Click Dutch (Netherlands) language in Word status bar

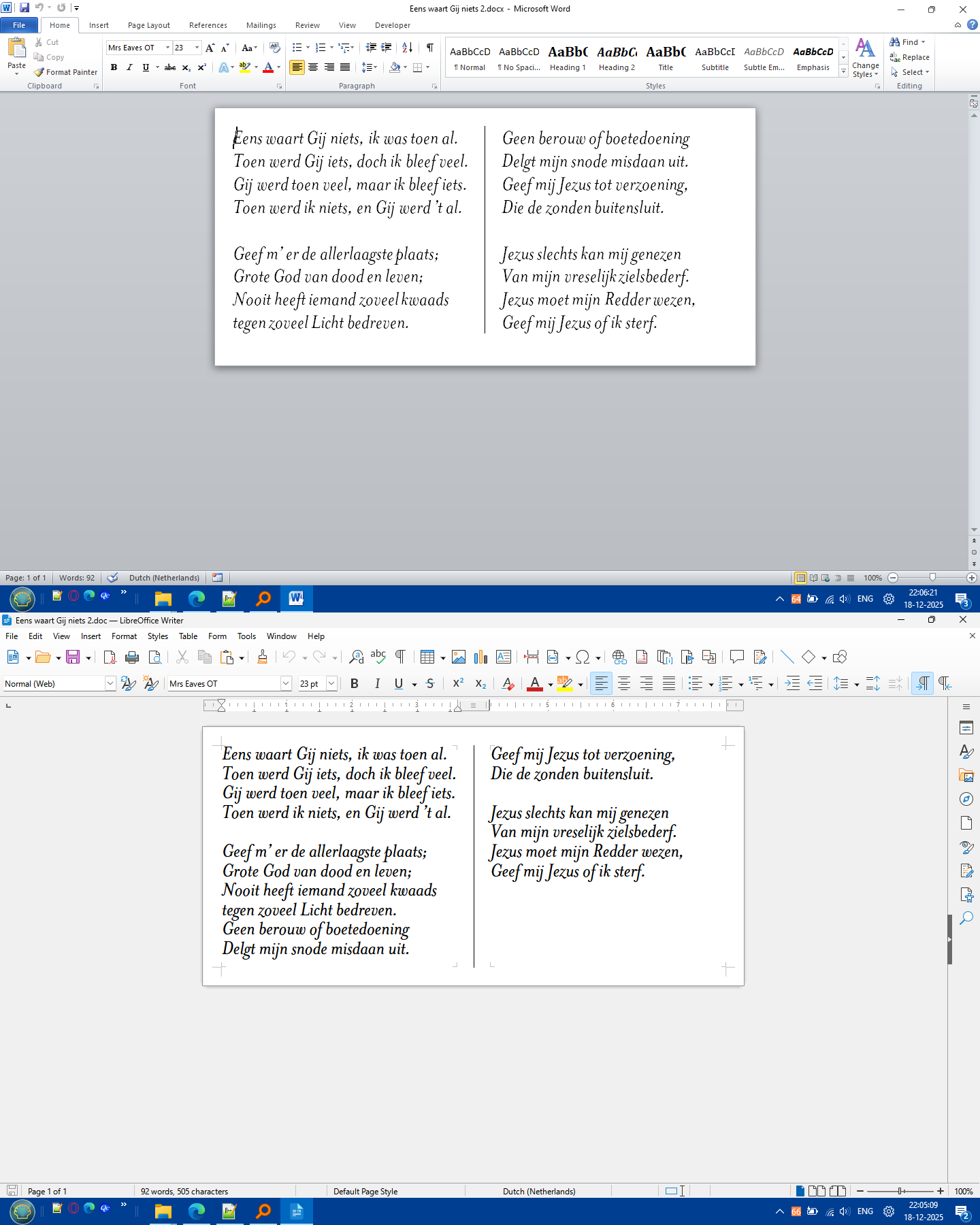pos(164,578)
